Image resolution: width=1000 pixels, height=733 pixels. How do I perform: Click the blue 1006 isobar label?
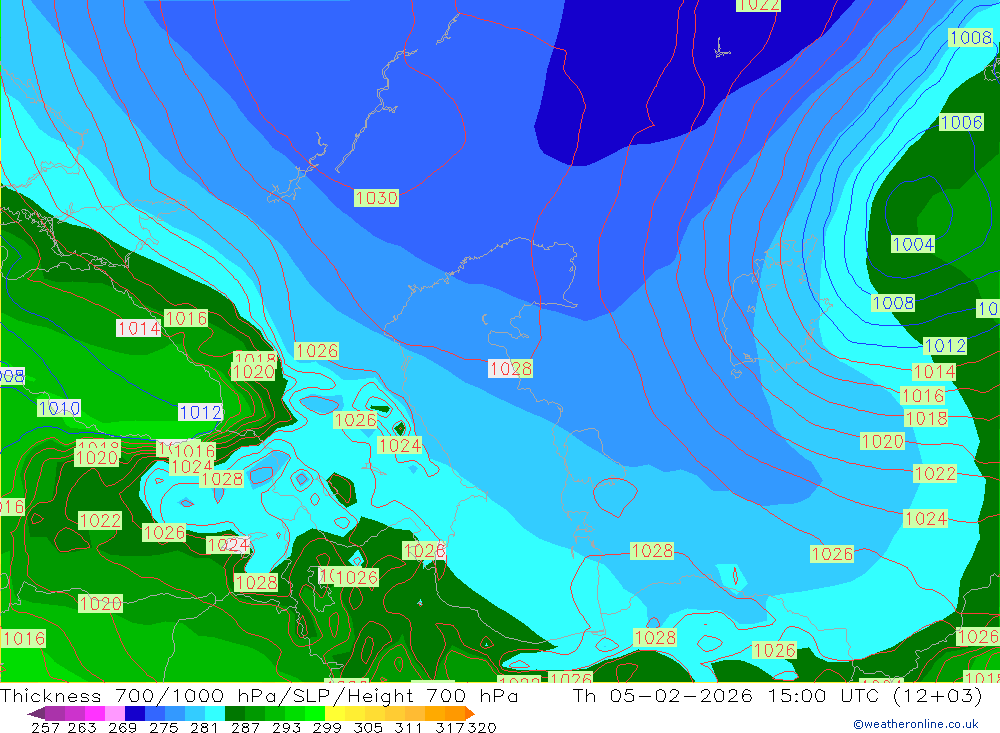pos(961,122)
